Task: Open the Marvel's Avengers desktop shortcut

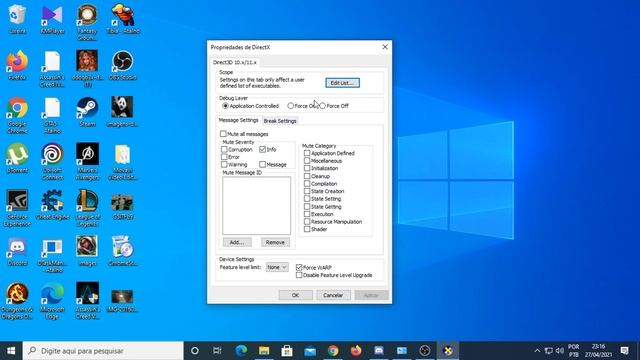Action: pos(87,162)
